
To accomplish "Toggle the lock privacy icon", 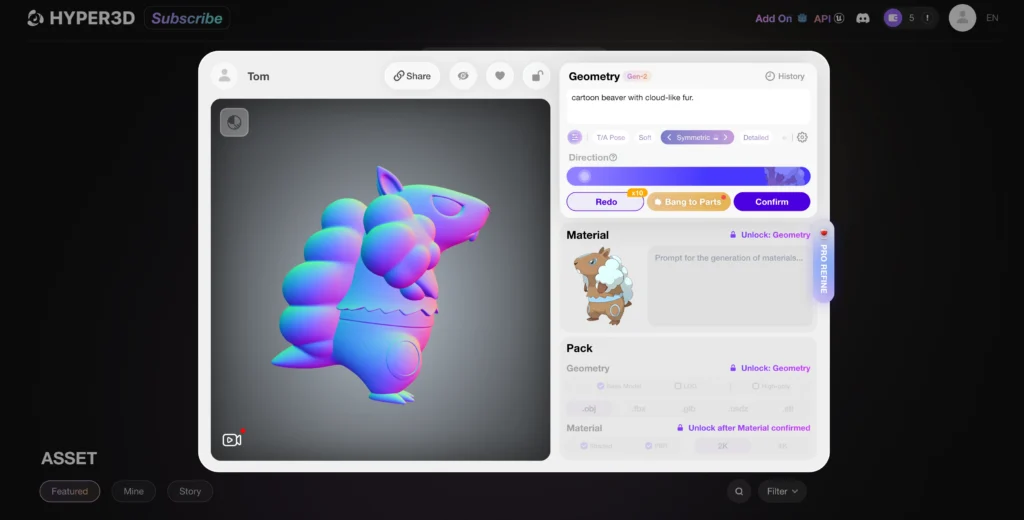I will point(537,76).
